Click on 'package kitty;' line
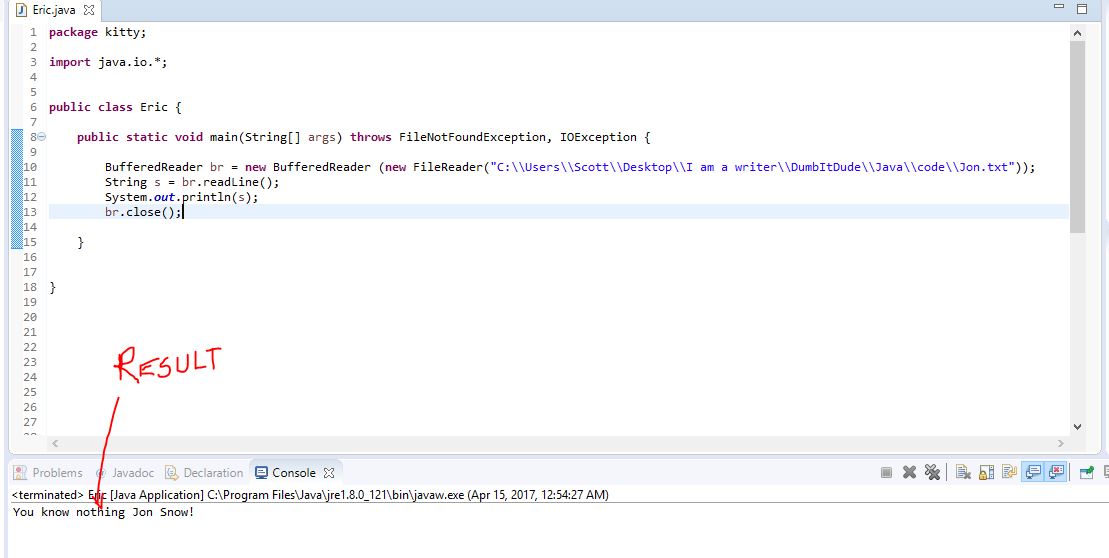 click(98, 32)
